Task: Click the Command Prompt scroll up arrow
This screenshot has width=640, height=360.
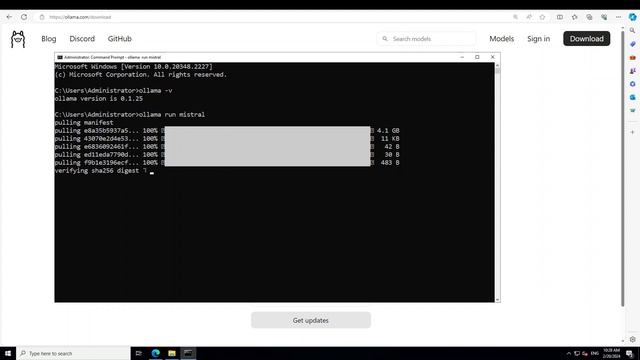Action: (497, 65)
